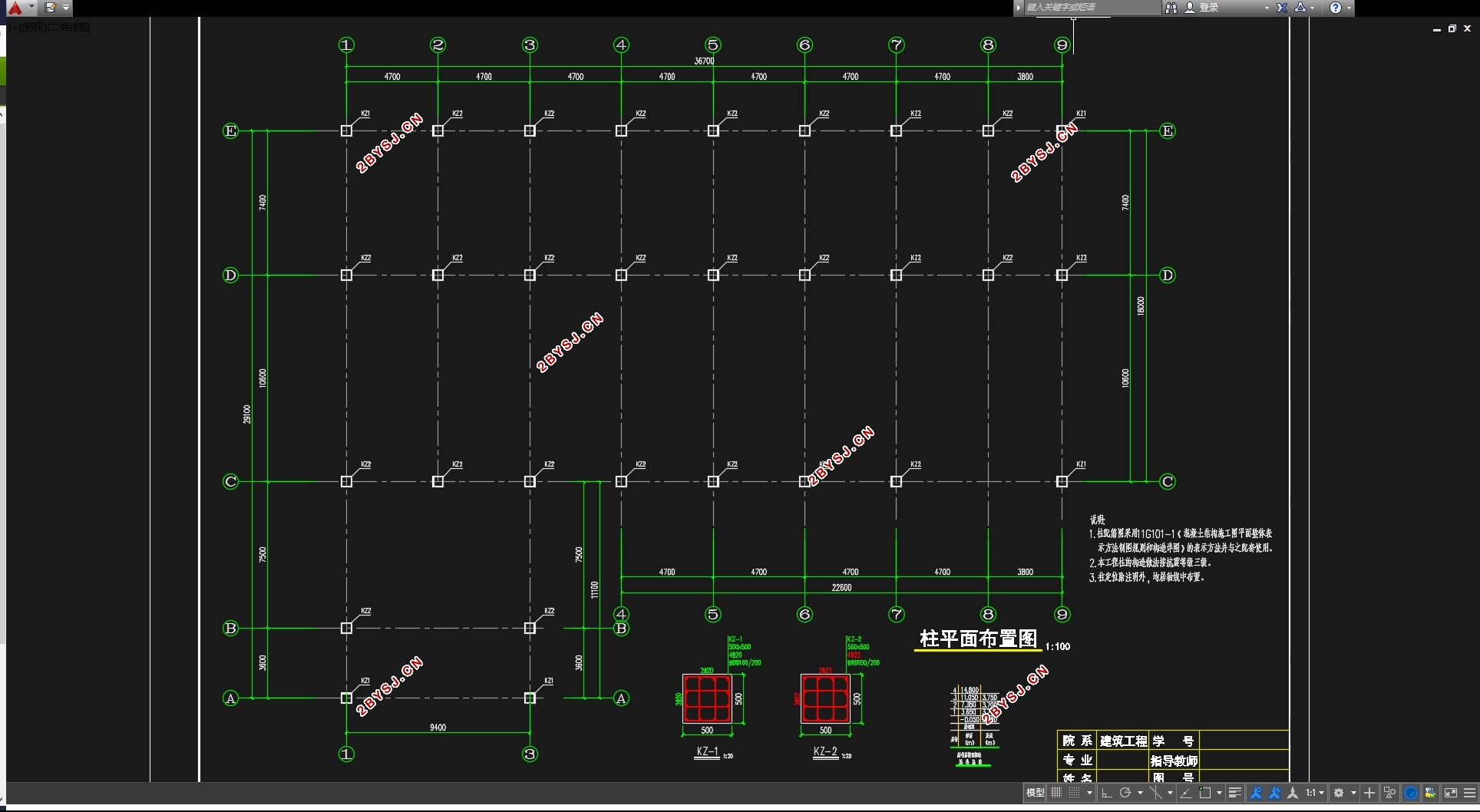Viewport: 1480px width, 812px height.
Task: Open the 二维线框 visual style menu
Action: coord(69,27)
